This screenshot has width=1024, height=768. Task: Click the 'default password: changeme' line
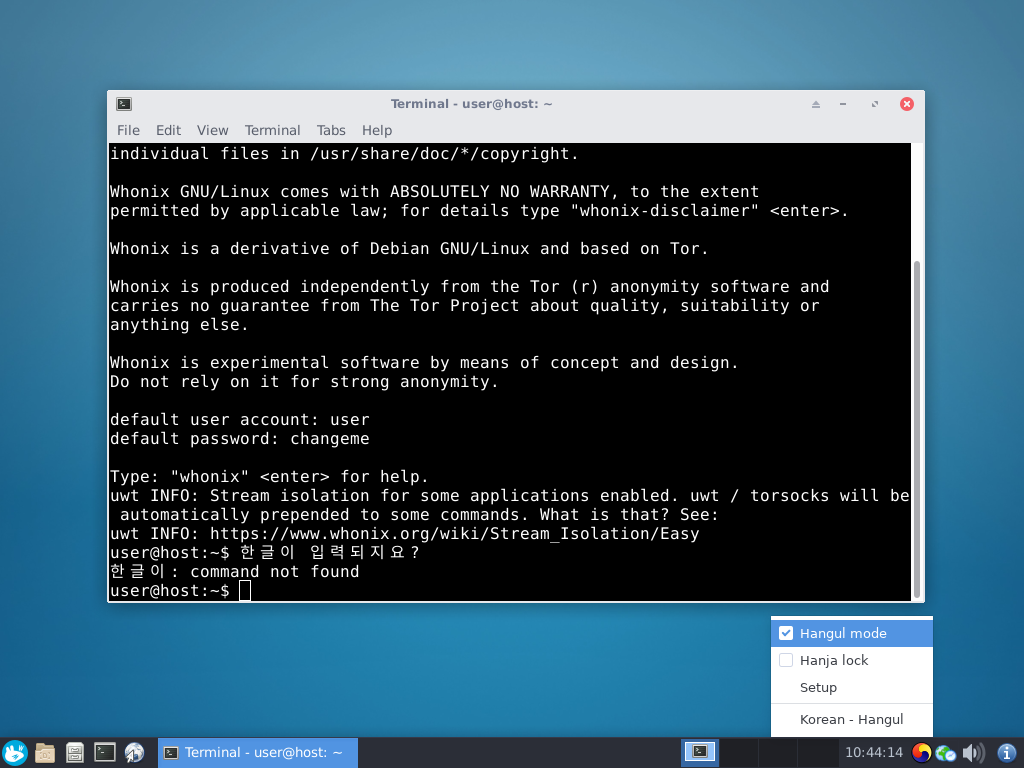tap(240, 439)
